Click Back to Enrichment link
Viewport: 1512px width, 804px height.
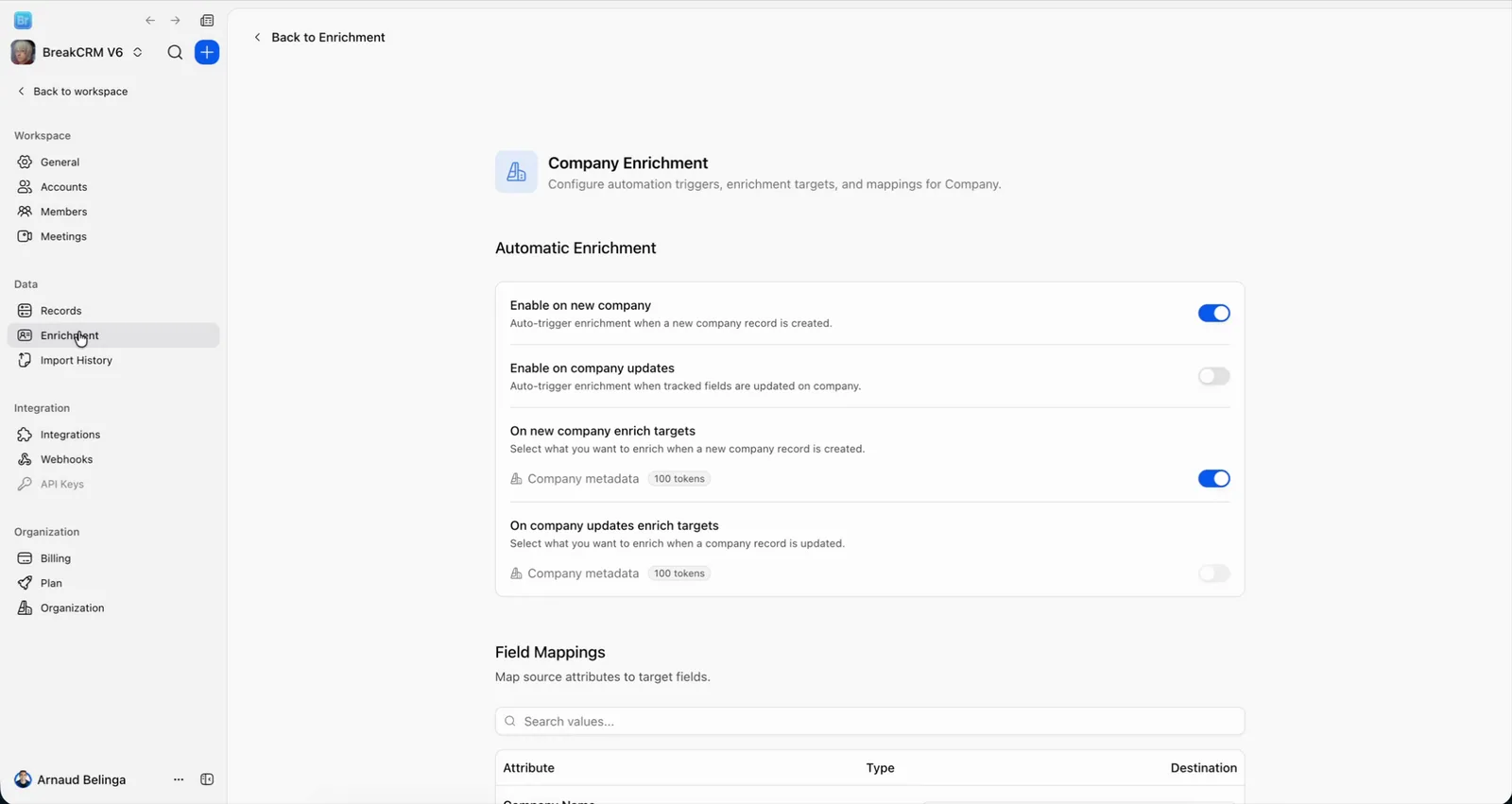pos(319,38)
